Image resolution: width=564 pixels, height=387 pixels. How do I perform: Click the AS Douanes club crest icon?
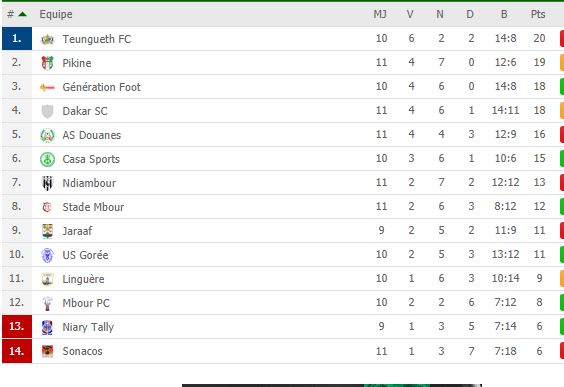pos(47,135)
